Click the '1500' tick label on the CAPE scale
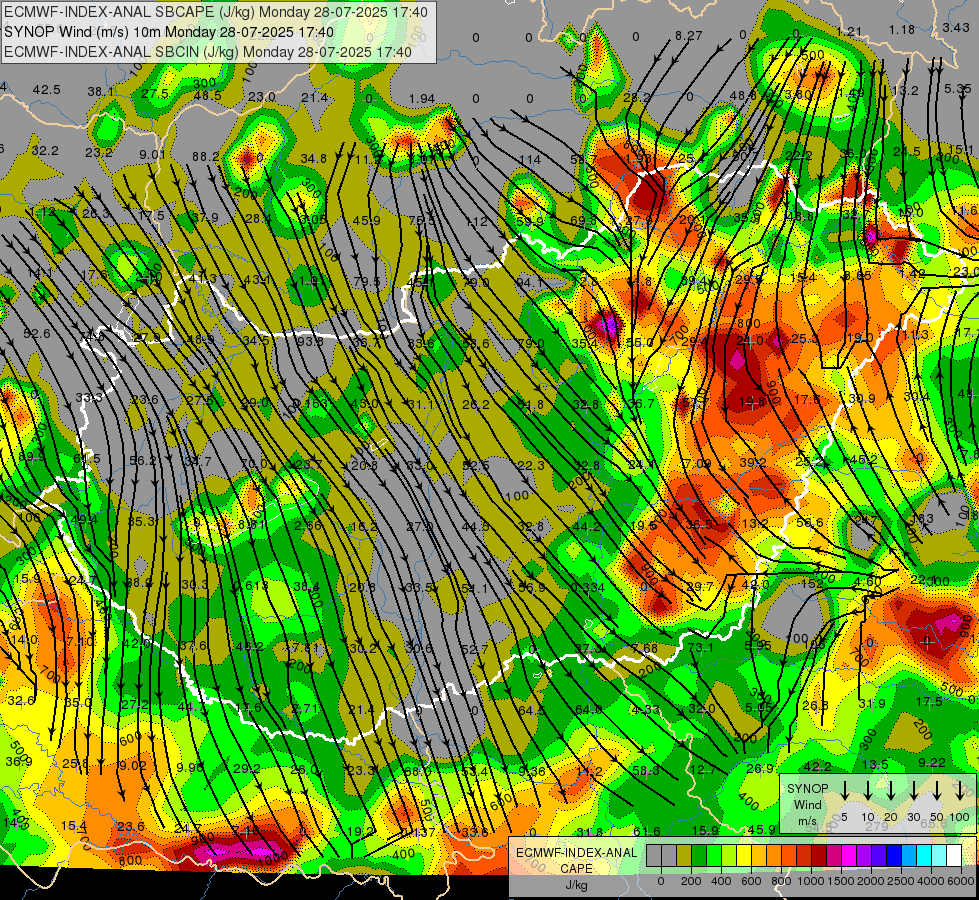 click(x=842, y=881)
